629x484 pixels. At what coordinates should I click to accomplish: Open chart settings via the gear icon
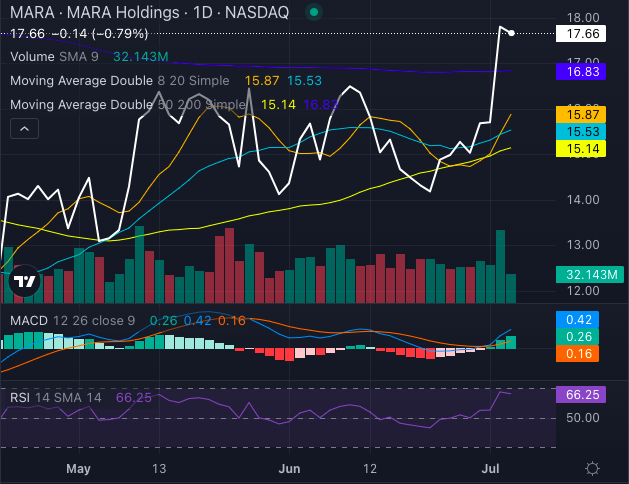tap(592, 468)
